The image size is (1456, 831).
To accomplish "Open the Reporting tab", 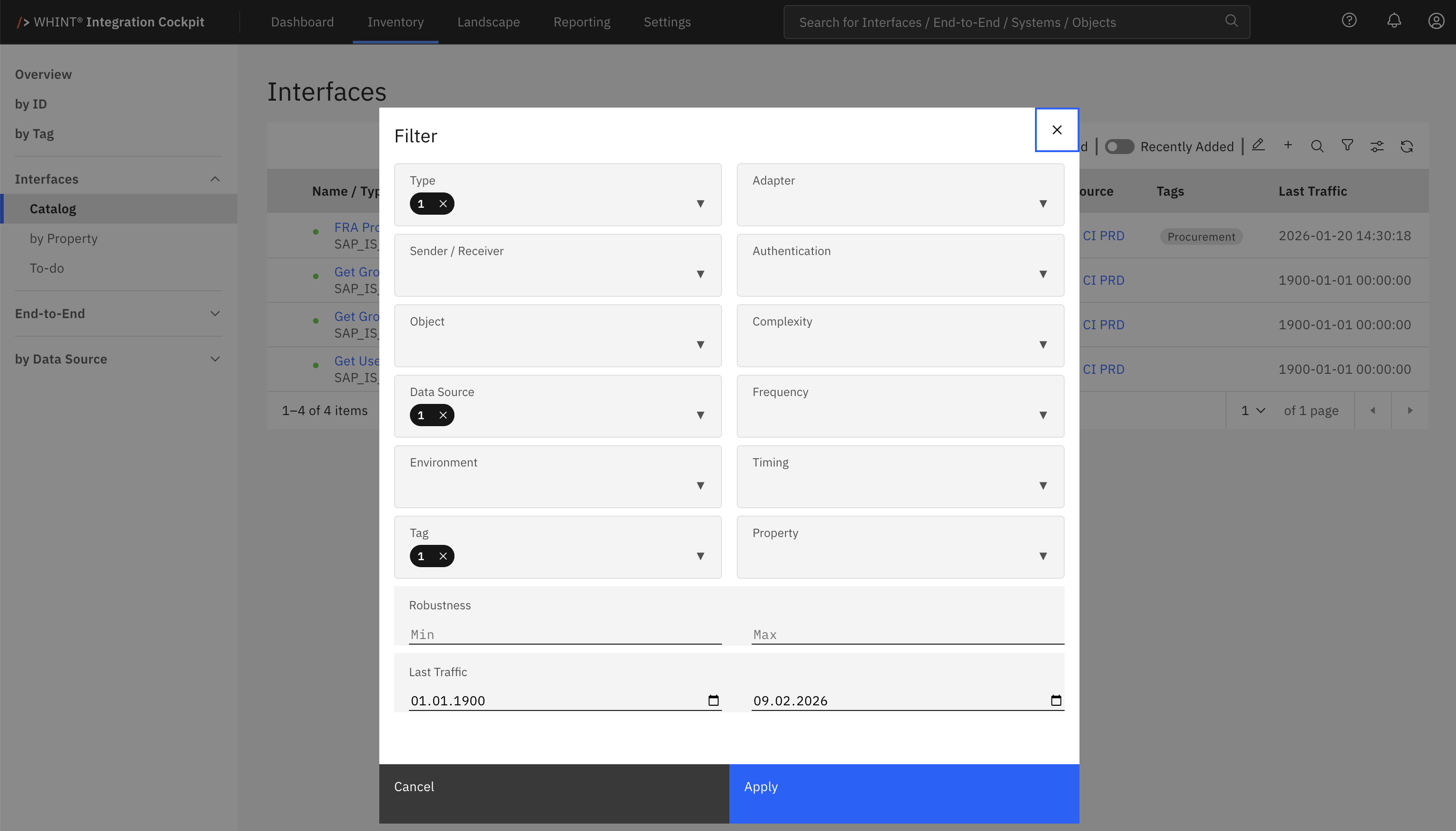I will [581, 22].
